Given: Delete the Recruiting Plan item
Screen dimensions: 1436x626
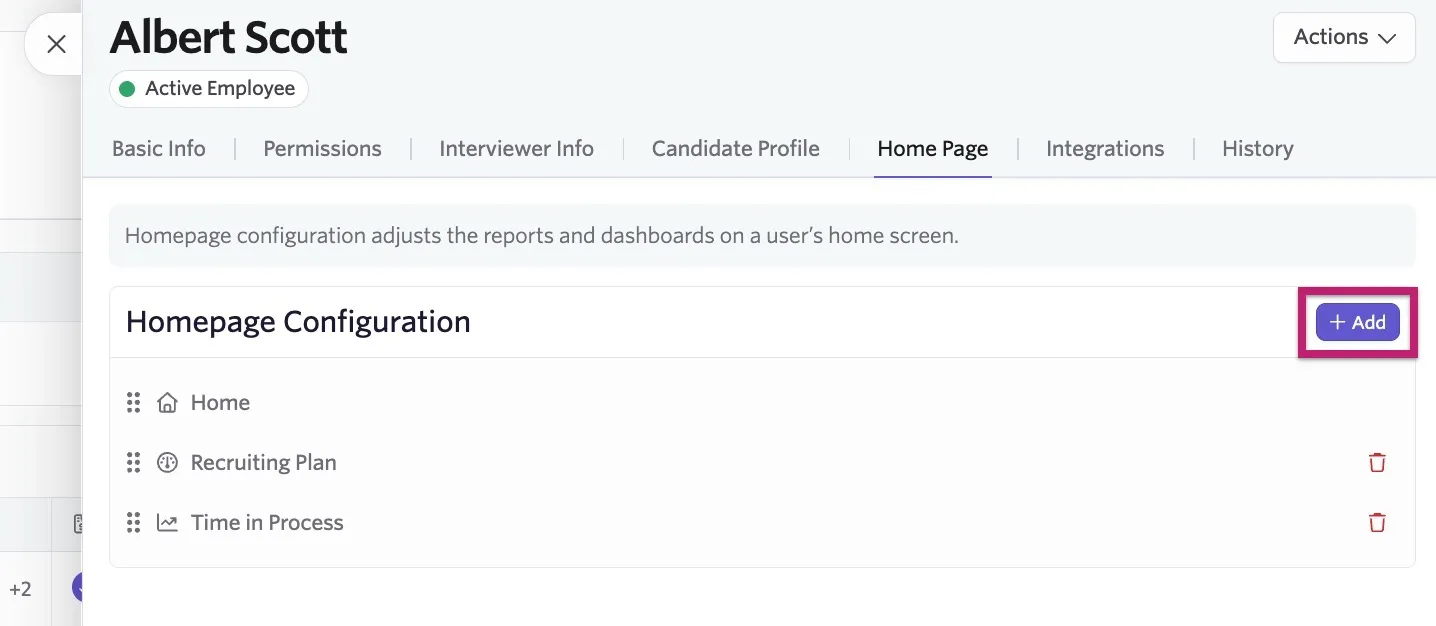Looking at the screenshot, I should point(1377,463).
